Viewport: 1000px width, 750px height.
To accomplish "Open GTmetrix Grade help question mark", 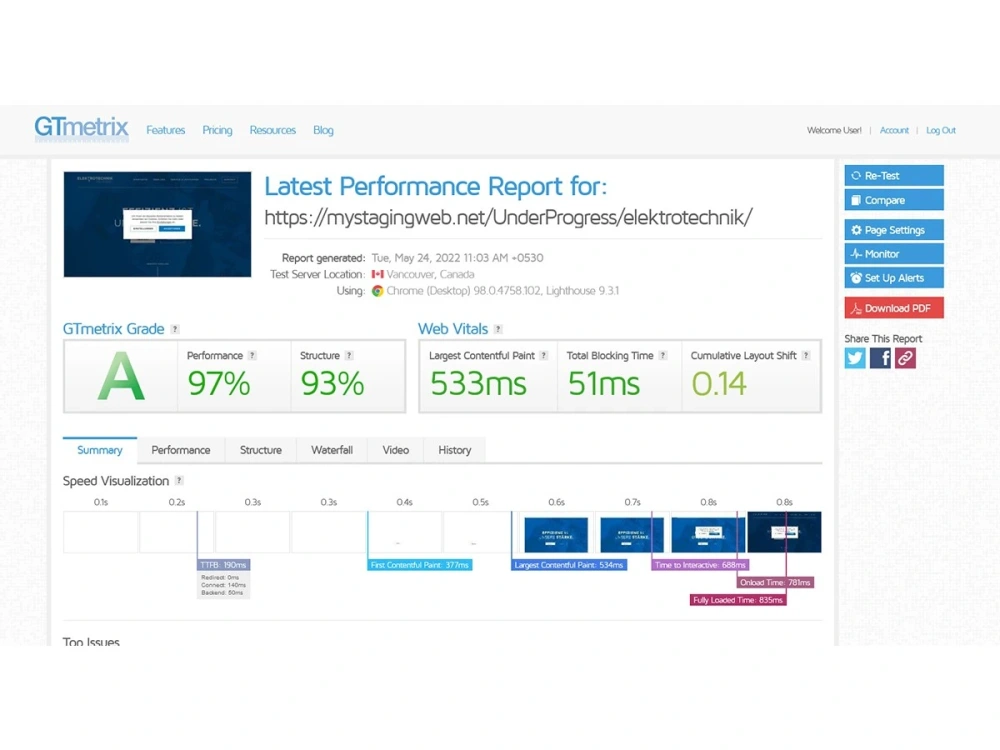I will click(x=175, y=329).
